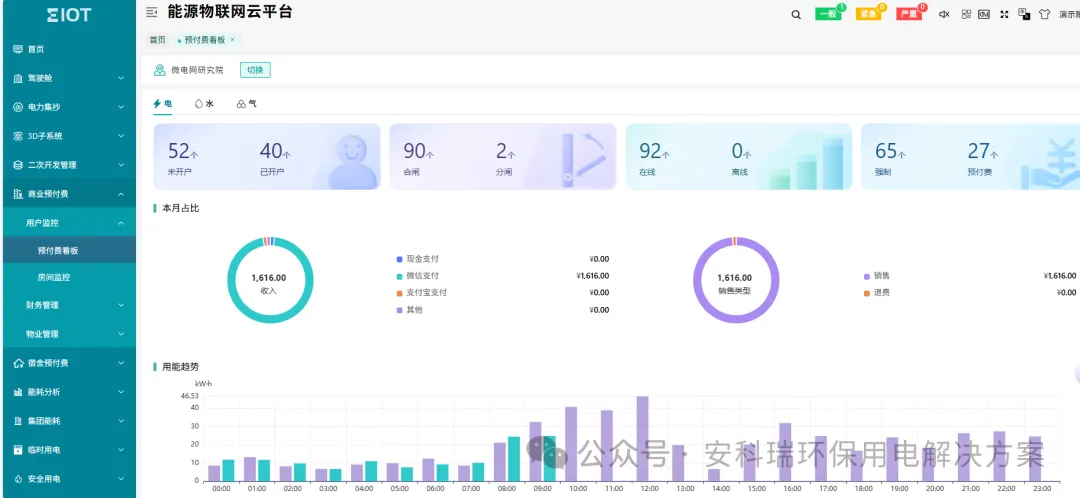Click the CM screen icon in header

click(984, 14)
